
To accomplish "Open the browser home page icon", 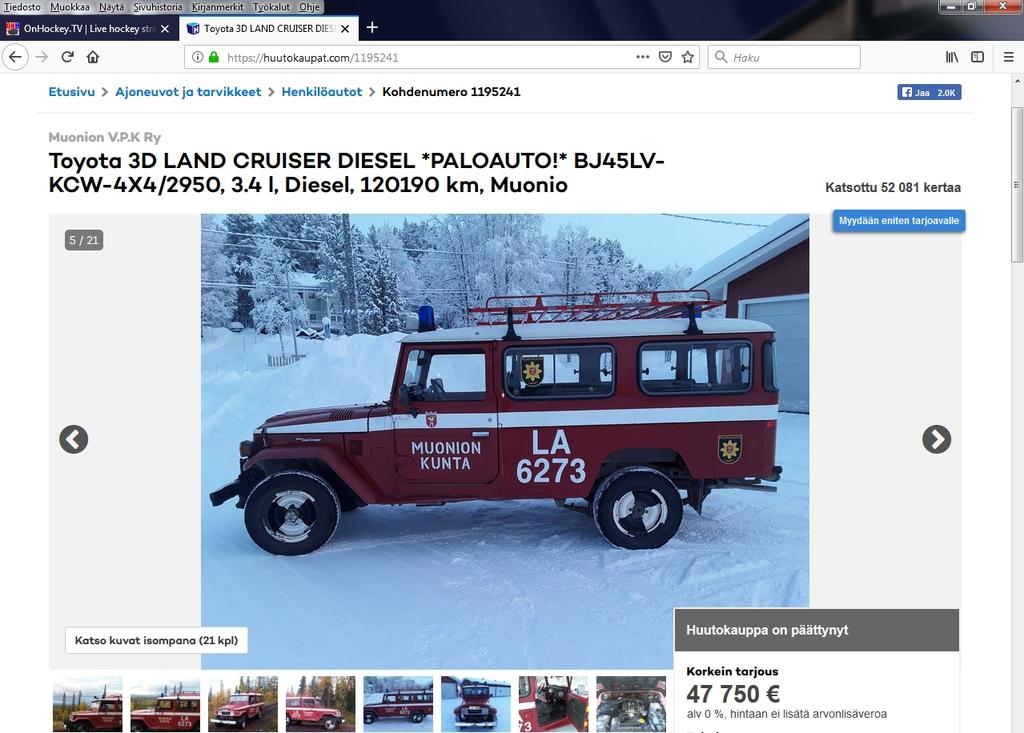I will coord(93,57).
